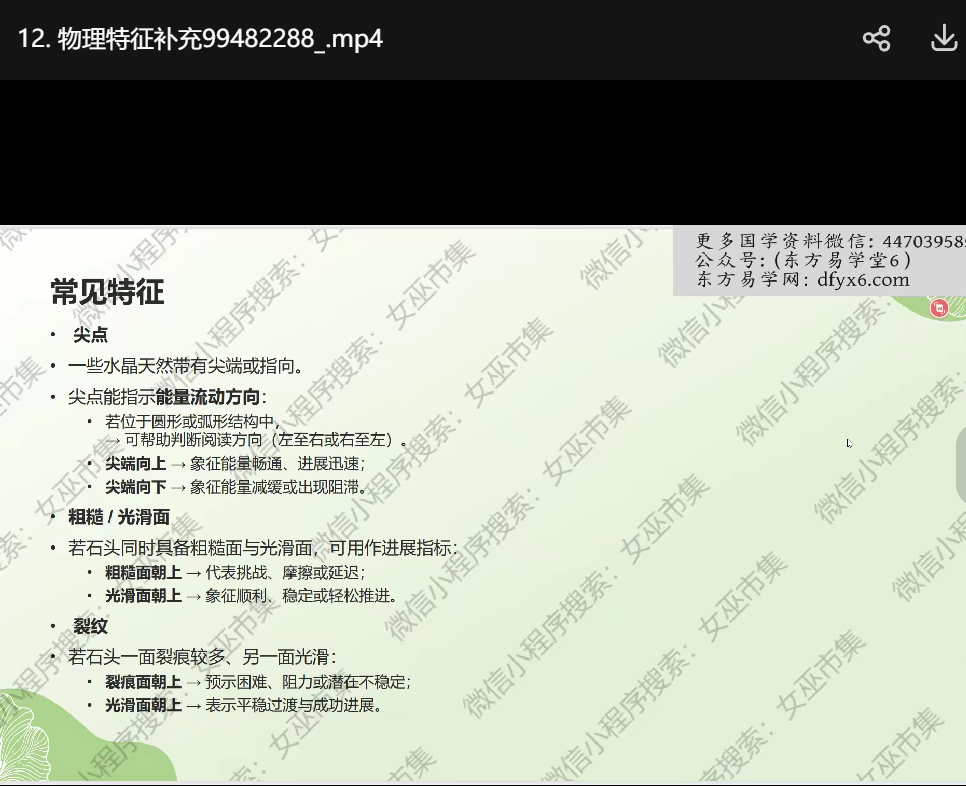Click the line 一些水晶天然带有尖端或指向
Screen dimensions: 966x786
185,366
